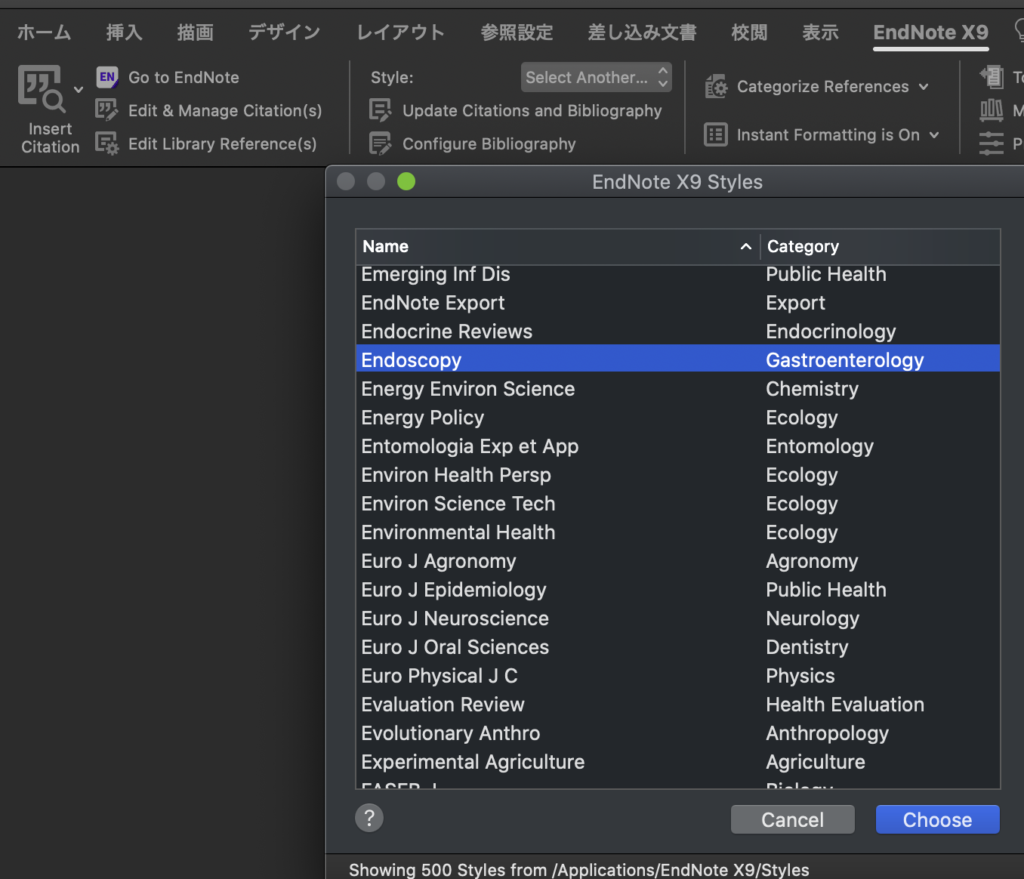Click the Choose button

937,820
